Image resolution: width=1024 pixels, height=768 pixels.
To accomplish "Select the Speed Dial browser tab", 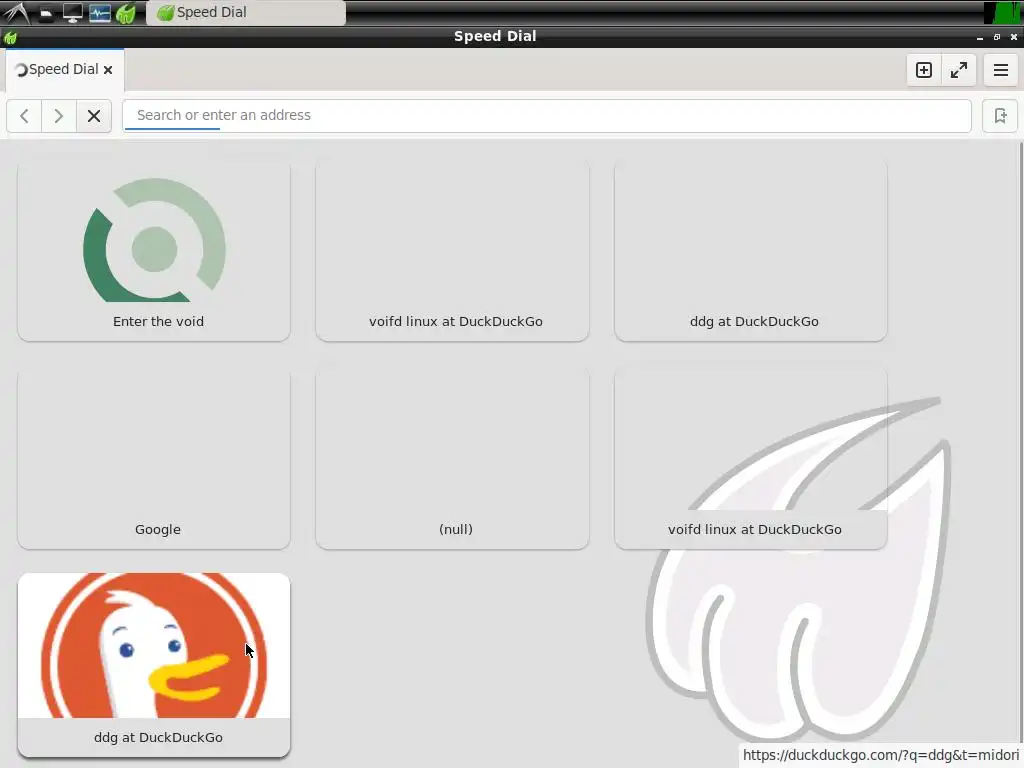I will [65, 70].
